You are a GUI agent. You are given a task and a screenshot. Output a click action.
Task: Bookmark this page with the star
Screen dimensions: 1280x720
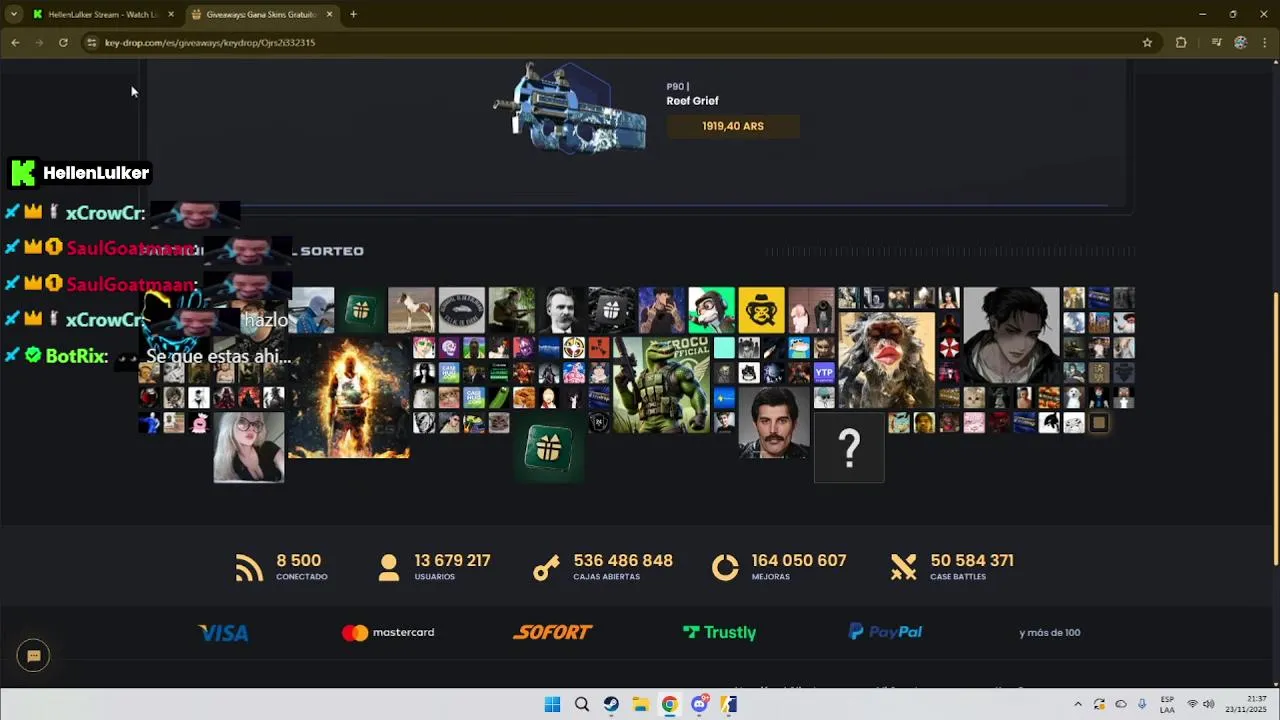(x=1147, y=42)
